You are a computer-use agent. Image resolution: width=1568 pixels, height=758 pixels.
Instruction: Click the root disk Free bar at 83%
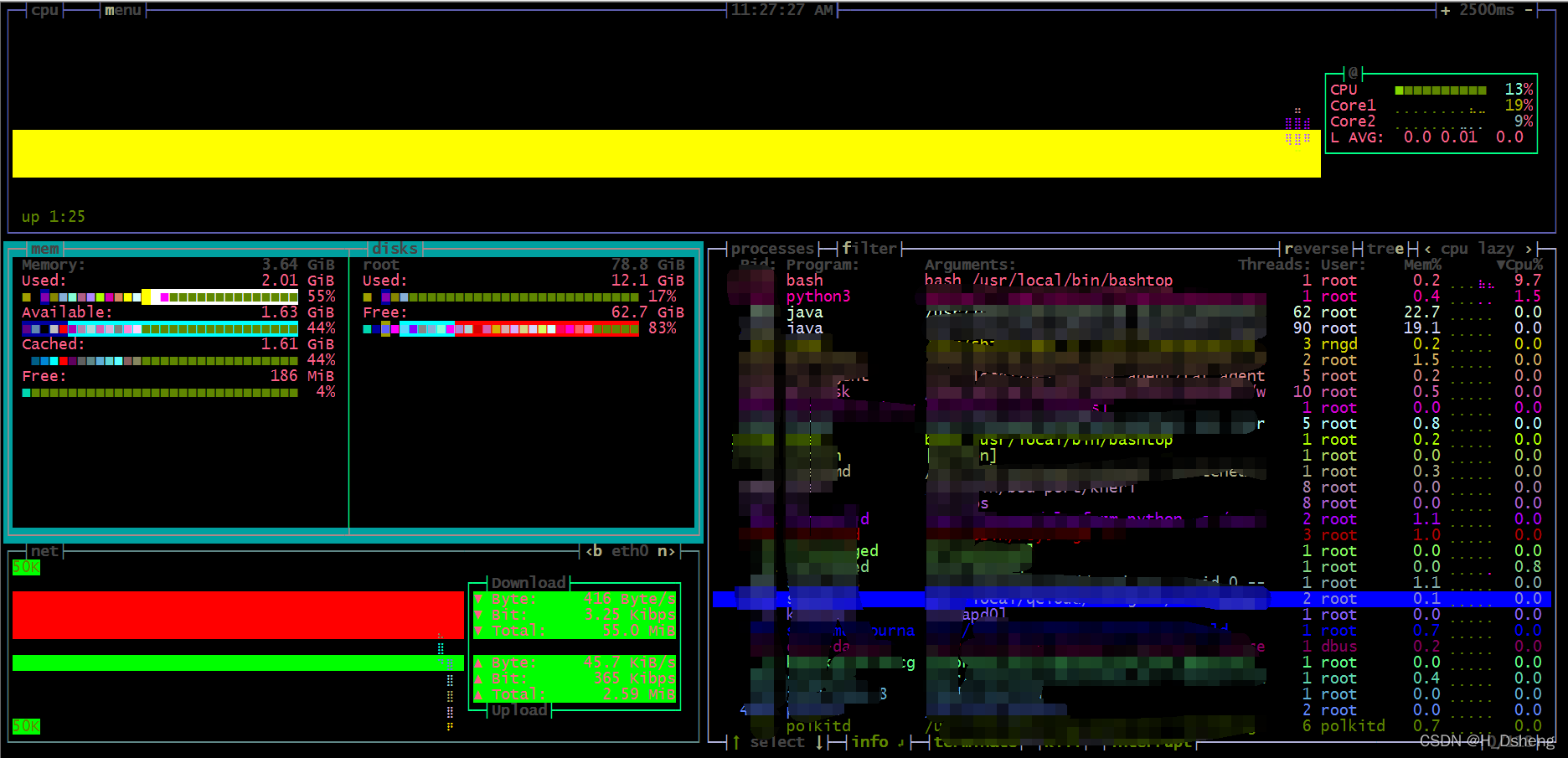(x=501, y=329)
